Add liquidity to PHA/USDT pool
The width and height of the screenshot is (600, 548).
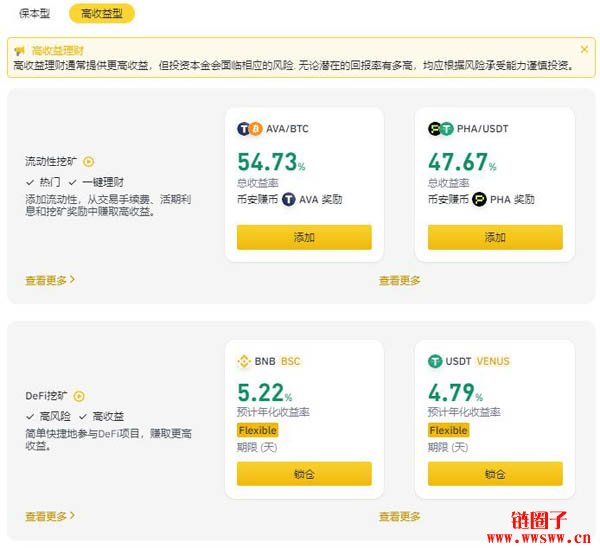click(495, 237)
